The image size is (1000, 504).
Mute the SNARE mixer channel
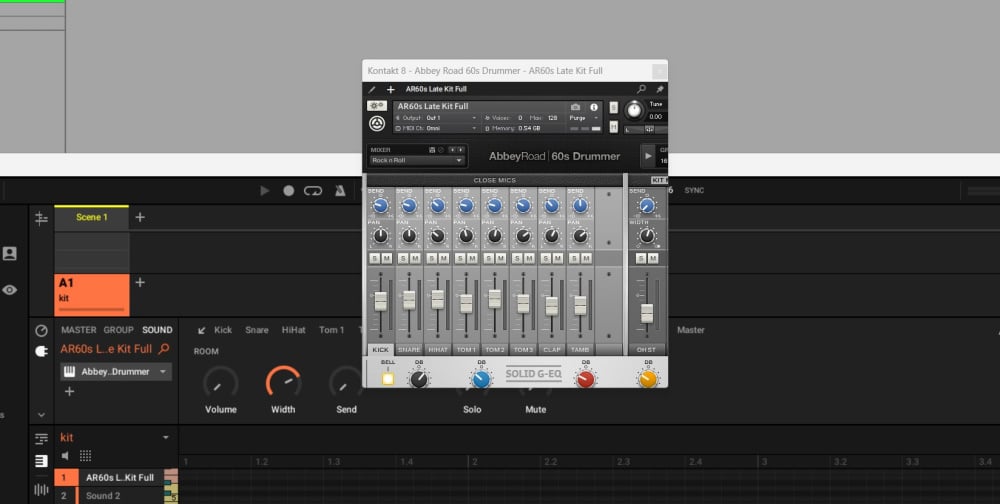tap(415, 258)
